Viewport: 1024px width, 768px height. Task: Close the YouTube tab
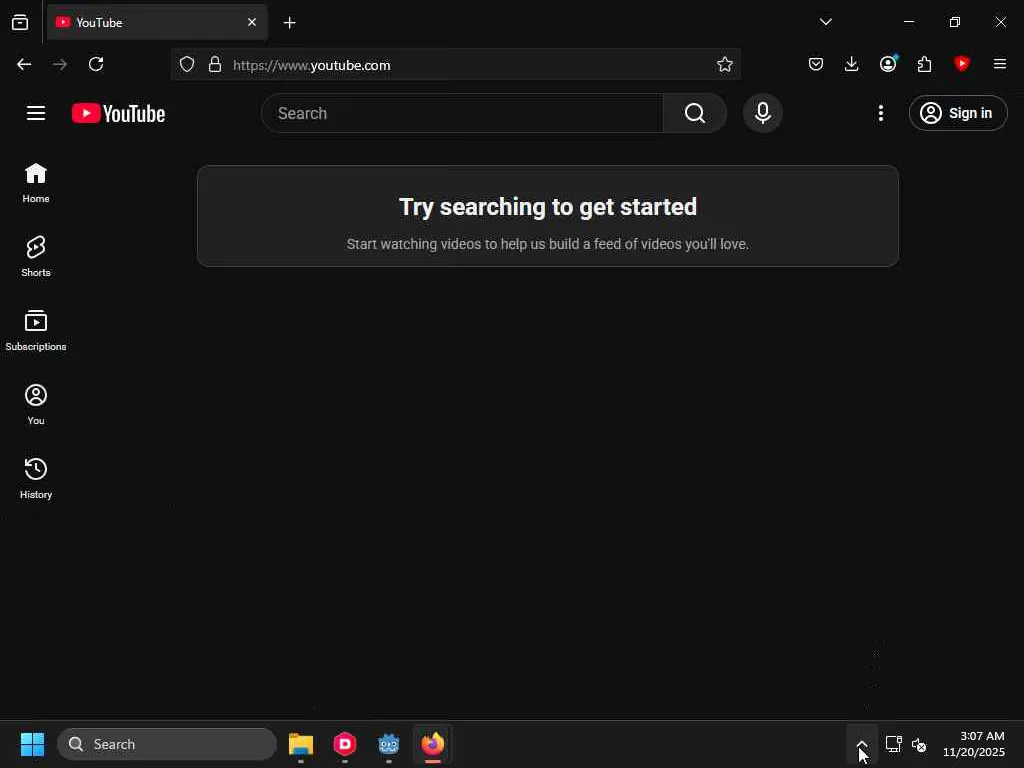252,22
